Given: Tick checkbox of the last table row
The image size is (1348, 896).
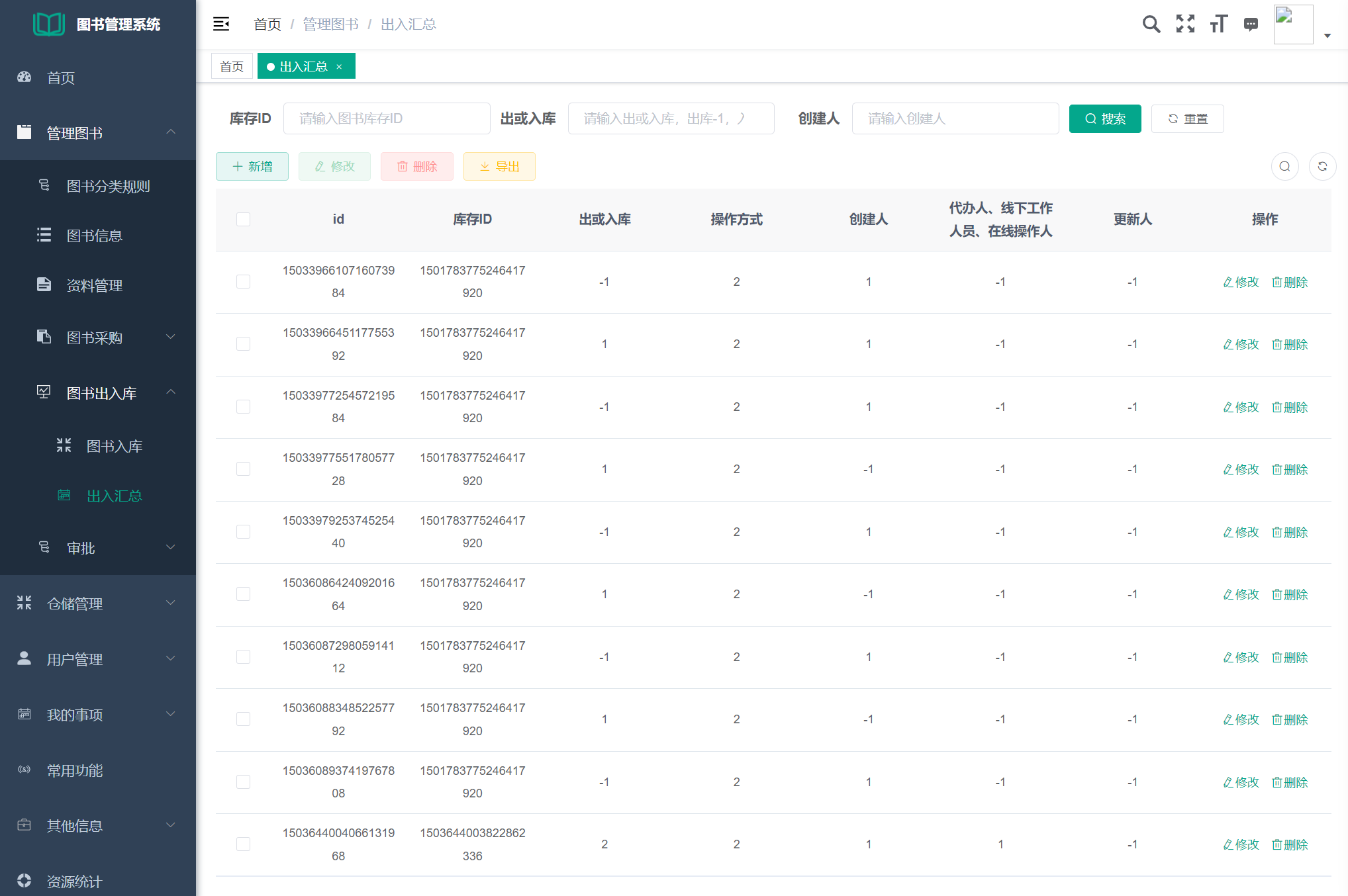Looking at the screenshot, I should pos(243,844).
